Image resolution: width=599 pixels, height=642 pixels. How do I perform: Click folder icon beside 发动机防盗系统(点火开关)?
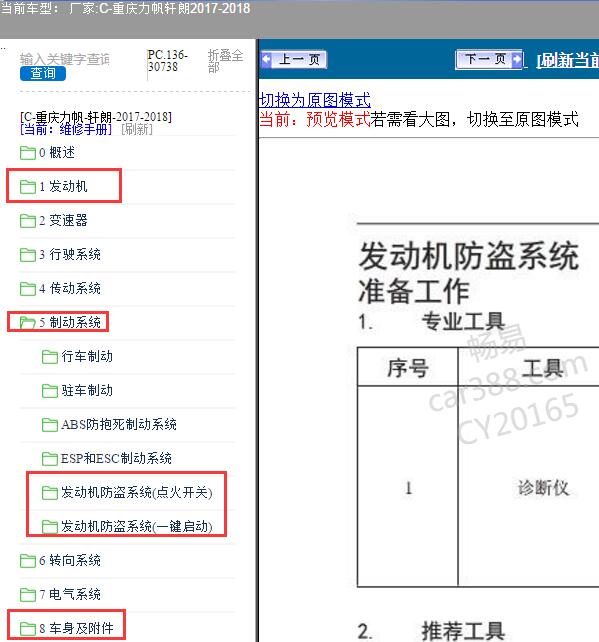click(50, 493)
